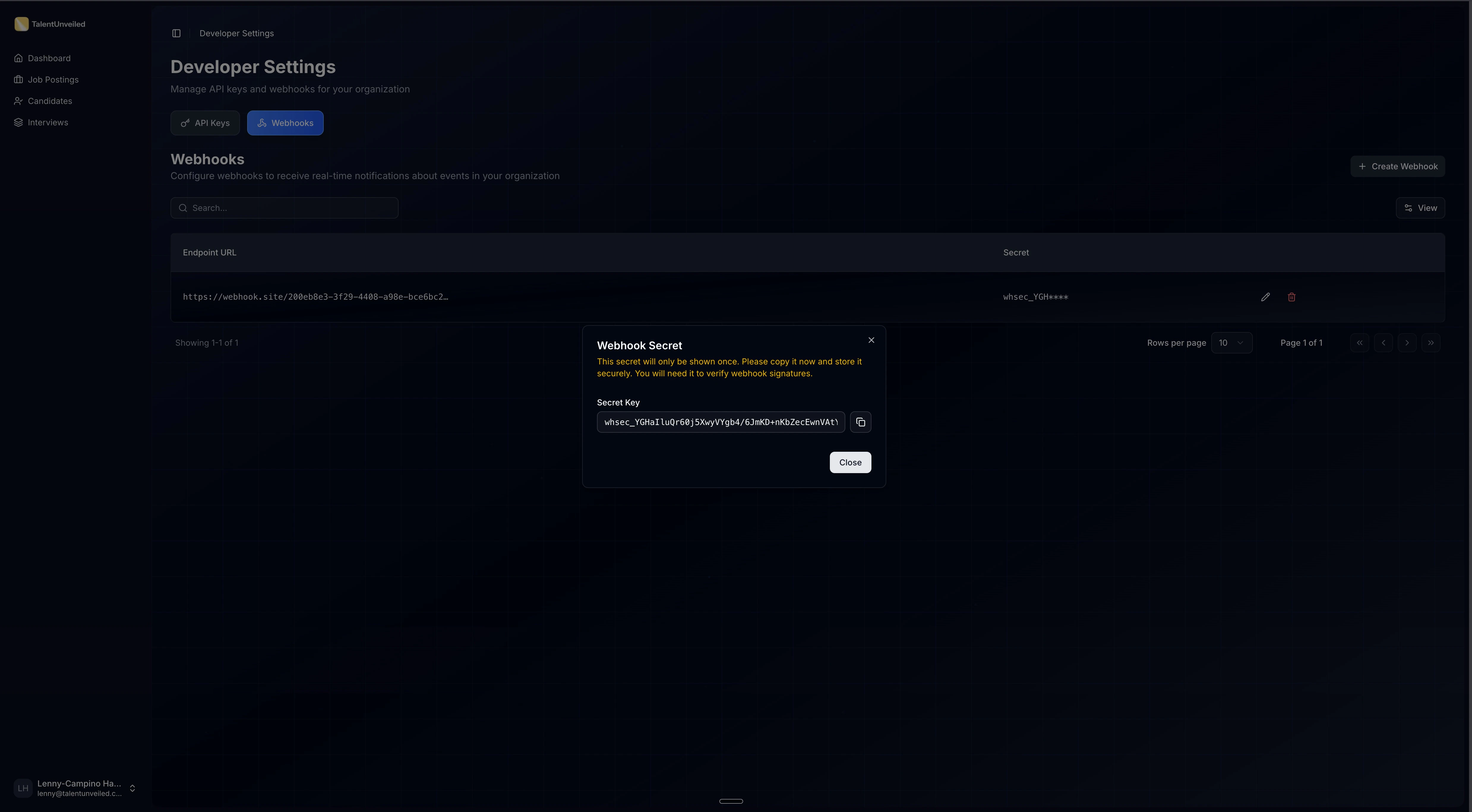Go to the next page with the arrow
This screenshot has width=1472, height=812.
(x=1407, y=342)
